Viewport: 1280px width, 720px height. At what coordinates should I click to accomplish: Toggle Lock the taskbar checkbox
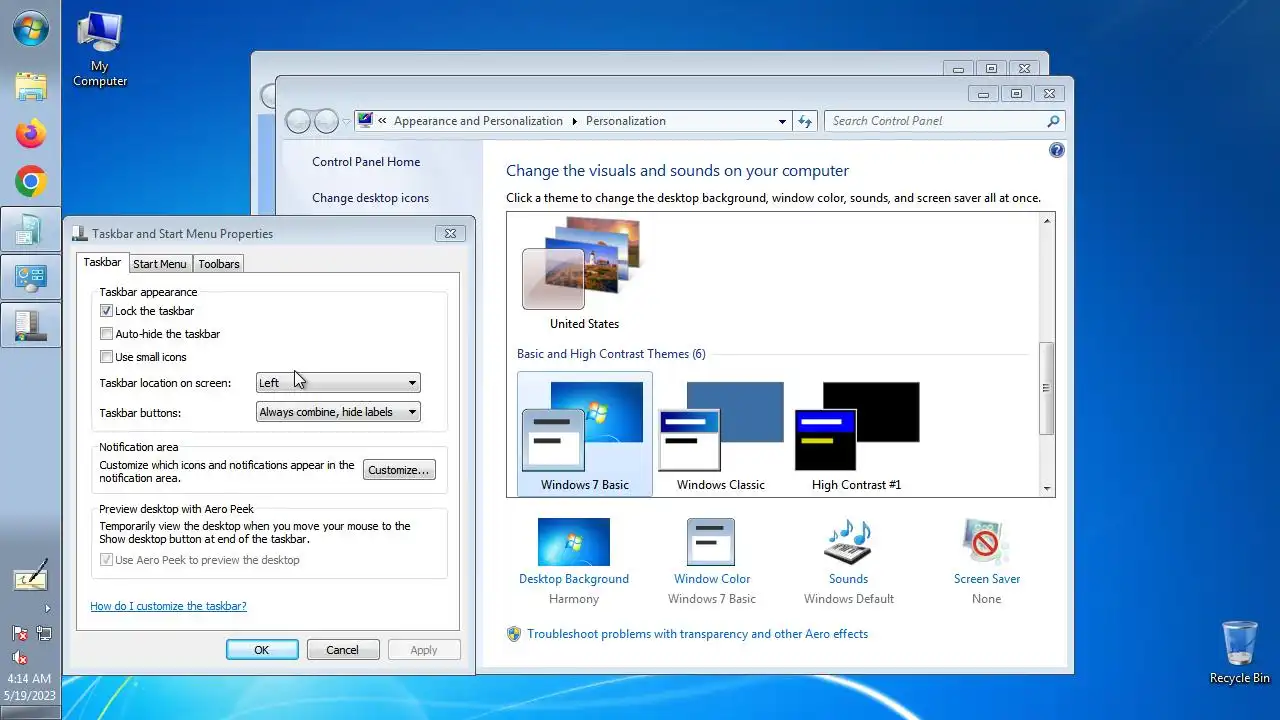point(106,311)
